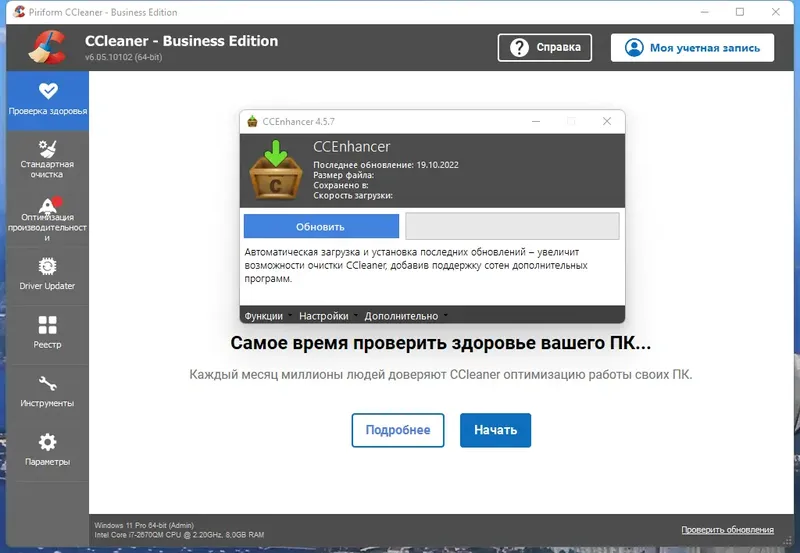
Task: Click the Начать button
Action: coord(495,430)
